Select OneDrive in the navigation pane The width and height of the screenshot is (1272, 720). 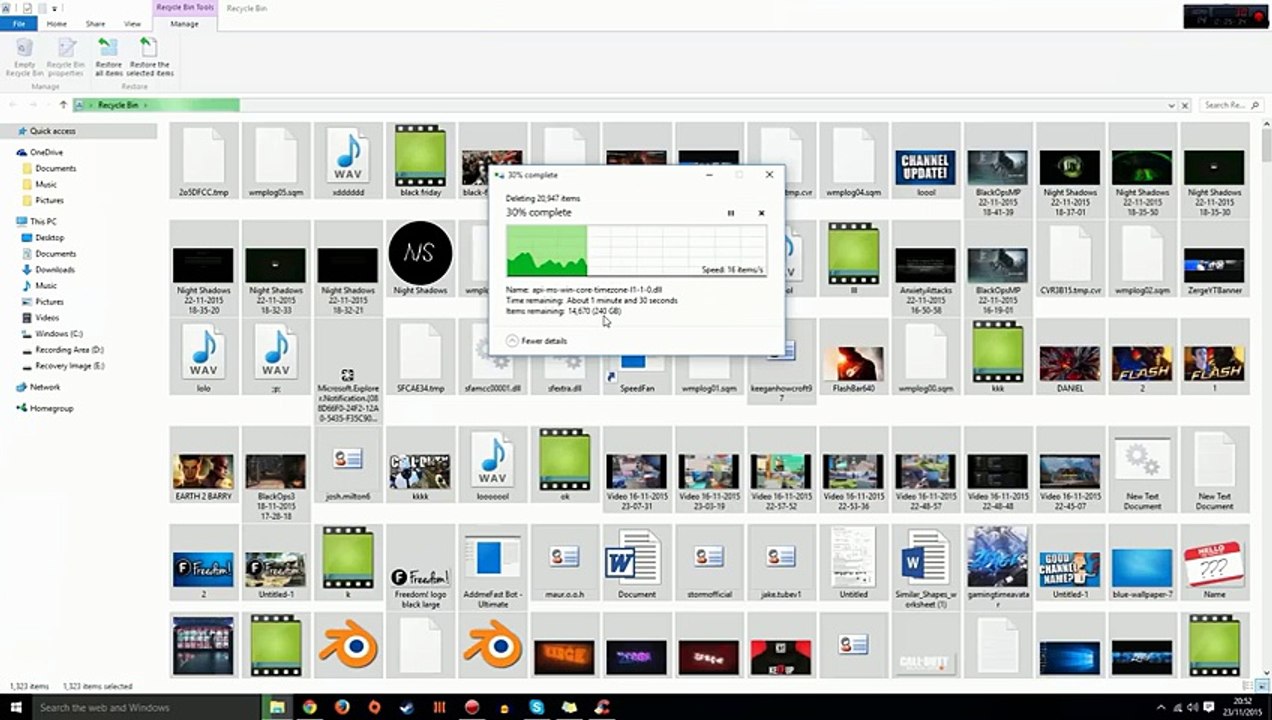[x=46, y=152]
